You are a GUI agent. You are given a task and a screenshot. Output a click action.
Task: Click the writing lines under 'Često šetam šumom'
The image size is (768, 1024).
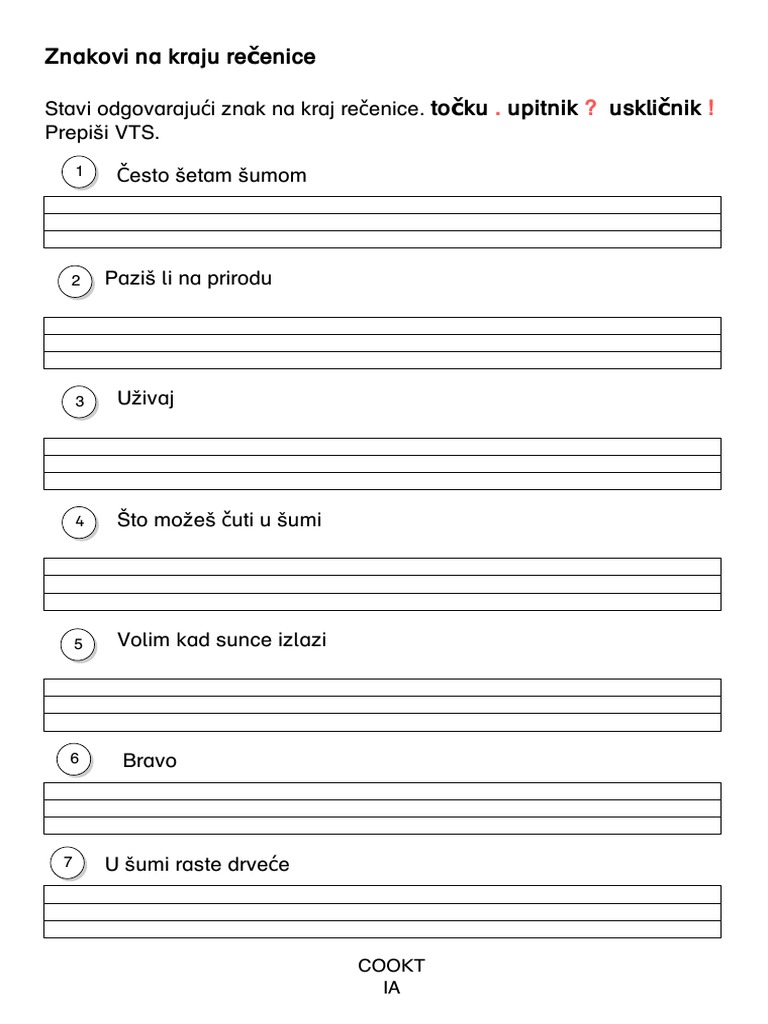click(x=382, y=222)
